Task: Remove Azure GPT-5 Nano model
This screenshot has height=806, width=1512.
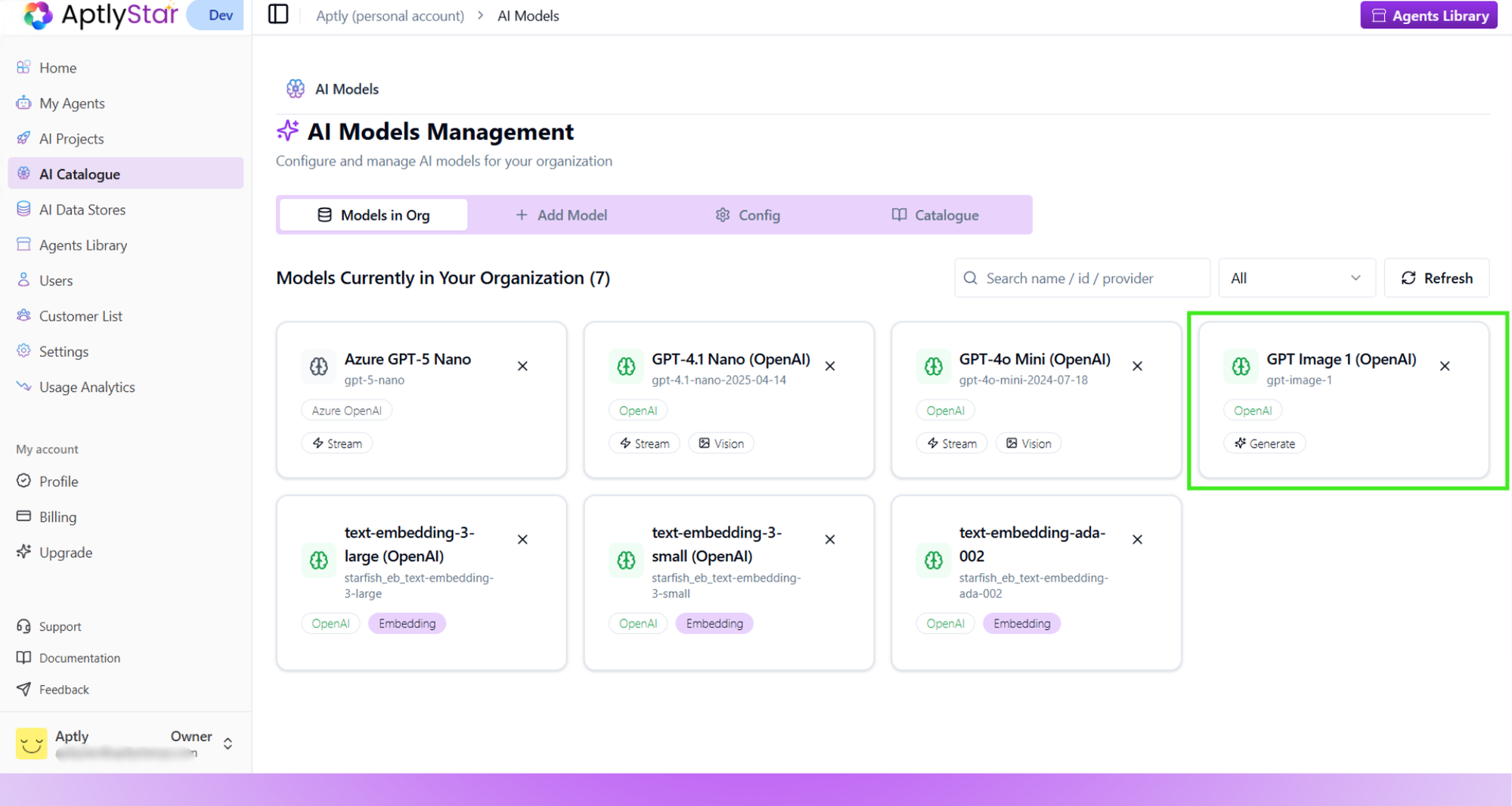Action: (x=522, y=366)
